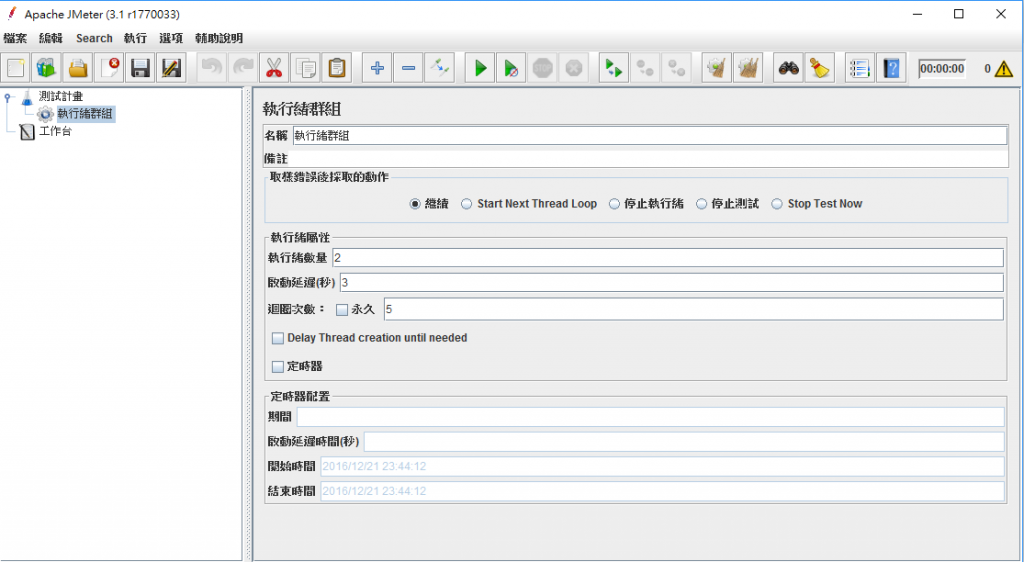Click the Copy icon
This screenshot has width=1024, height=562.
pyautogui.click(x=306, y=68)
